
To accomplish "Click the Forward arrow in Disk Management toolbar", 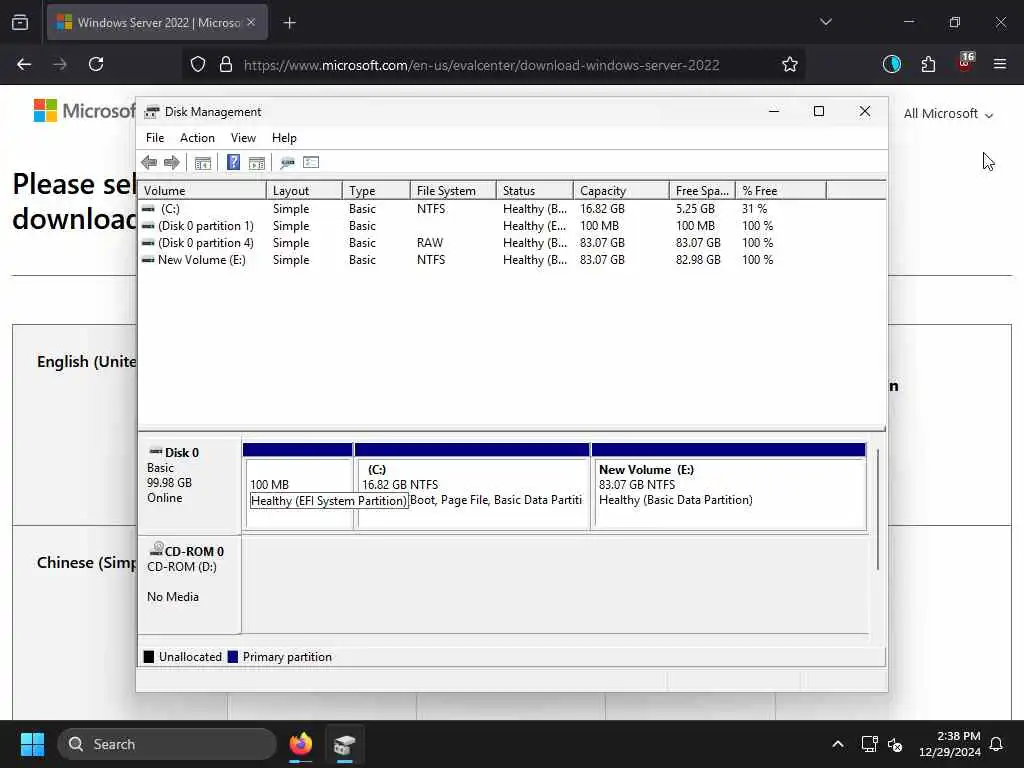I will coord(172,163).
